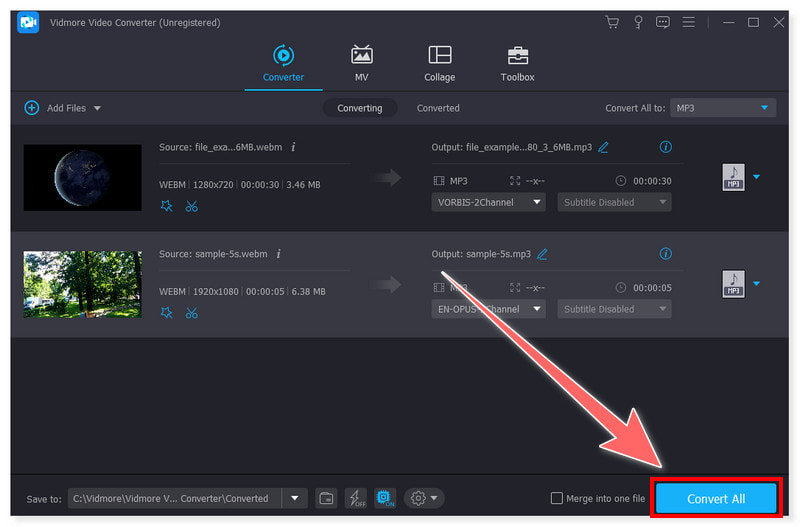This screenshot has height=527, width=800.
Task: Open the edit effects star icon for file_exa...6MB.webm
Action: 166,206
